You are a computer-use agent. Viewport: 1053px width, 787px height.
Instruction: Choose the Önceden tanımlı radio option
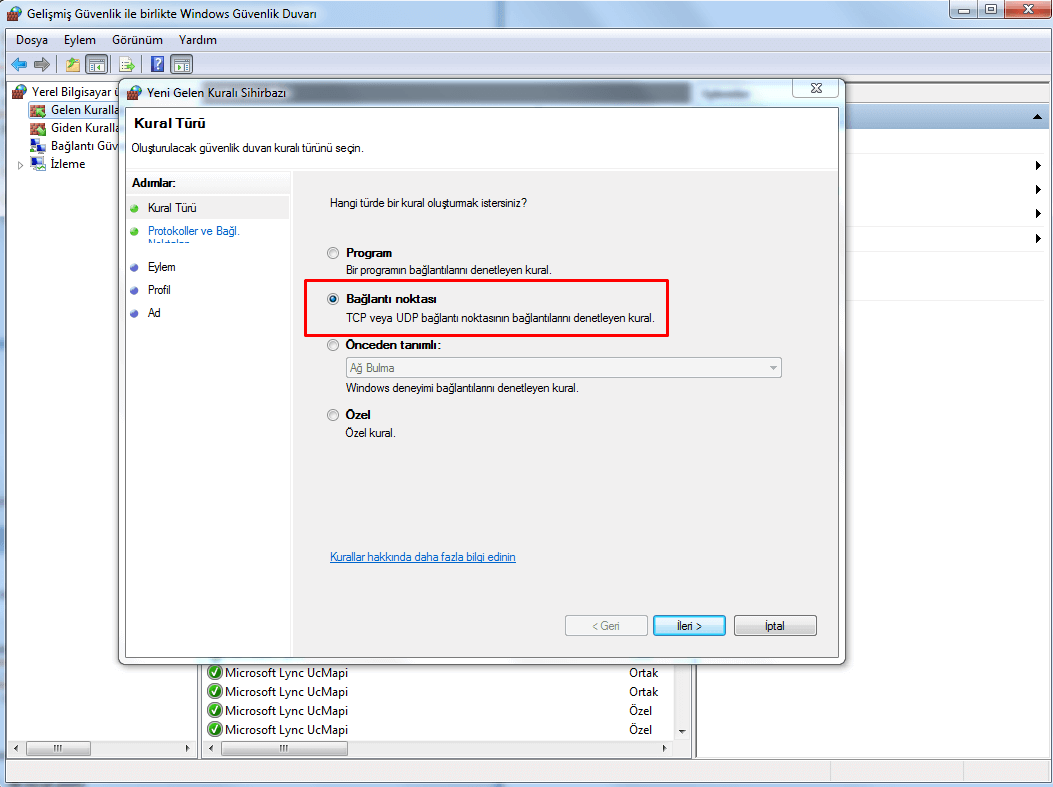point(333,345)
